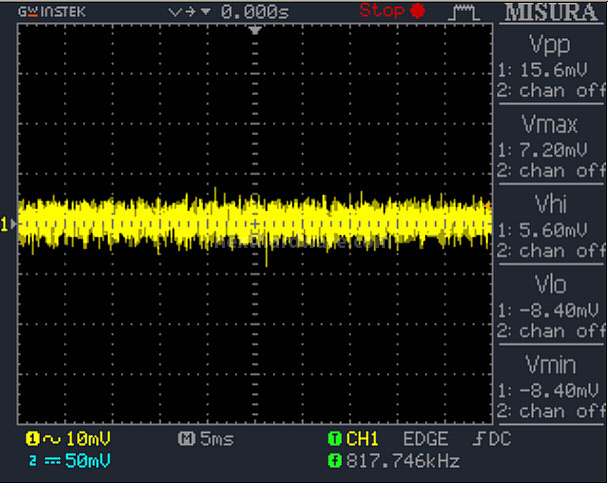Click the 10mV channel 1 scale
608x483 pixels.
(x=88, y=439)
